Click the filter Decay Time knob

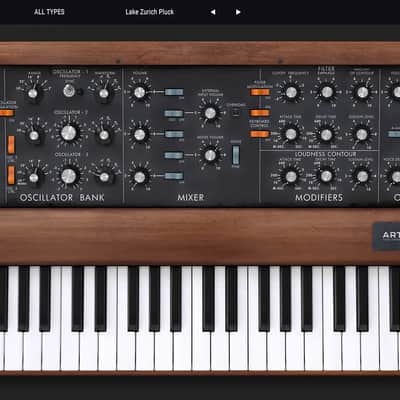pyautogui.click(x=326, y=135)
